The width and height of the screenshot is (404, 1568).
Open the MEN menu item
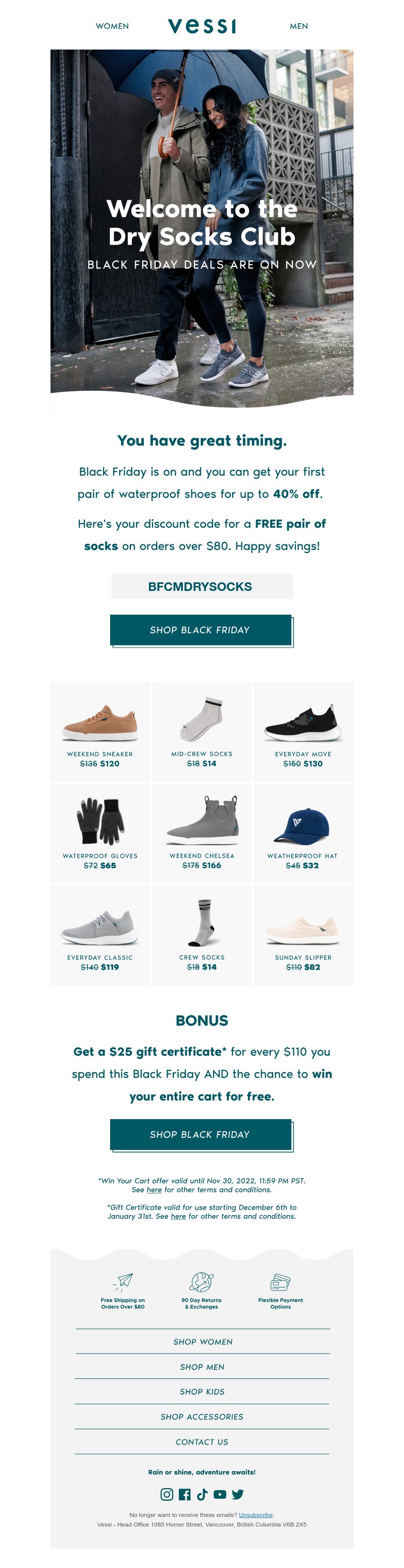coord(299,26)
